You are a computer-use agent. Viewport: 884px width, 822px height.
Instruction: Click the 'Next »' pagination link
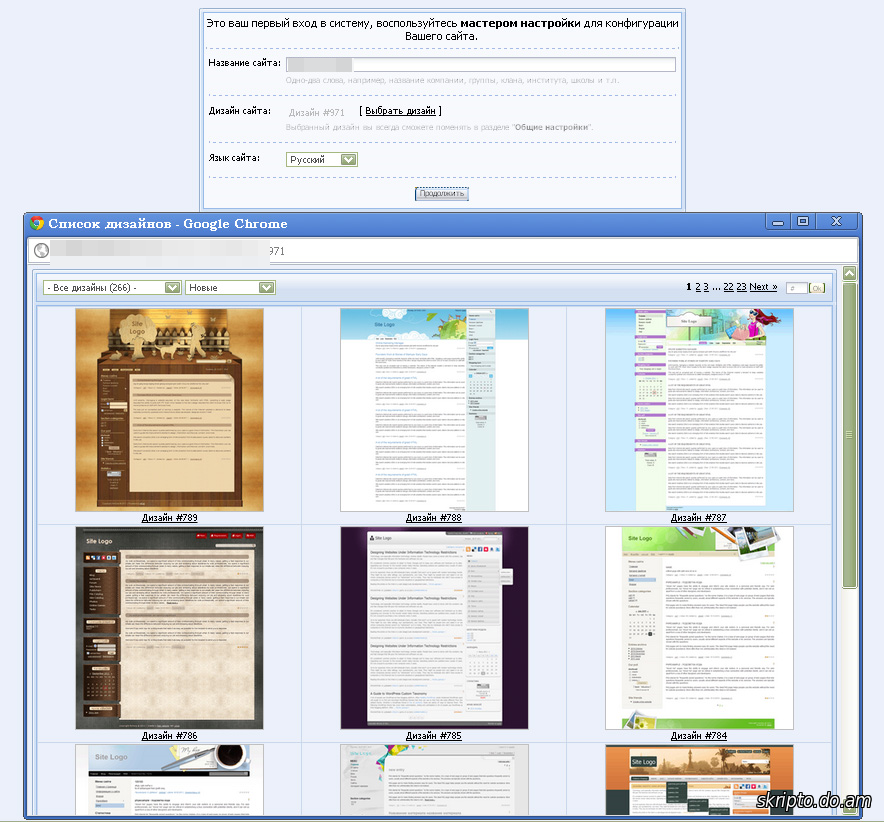[x=763, y=287]
